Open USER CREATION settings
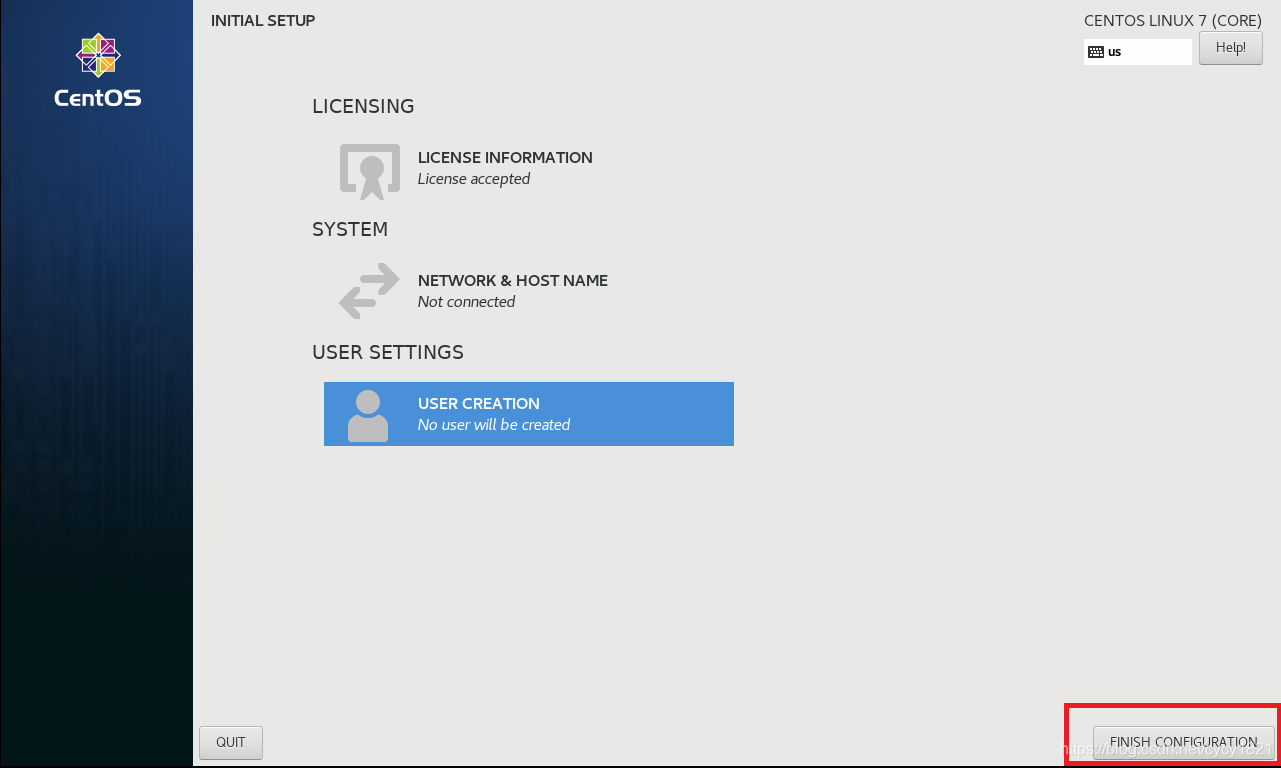This screenshot has height=768, width=1281. [529, 414]
